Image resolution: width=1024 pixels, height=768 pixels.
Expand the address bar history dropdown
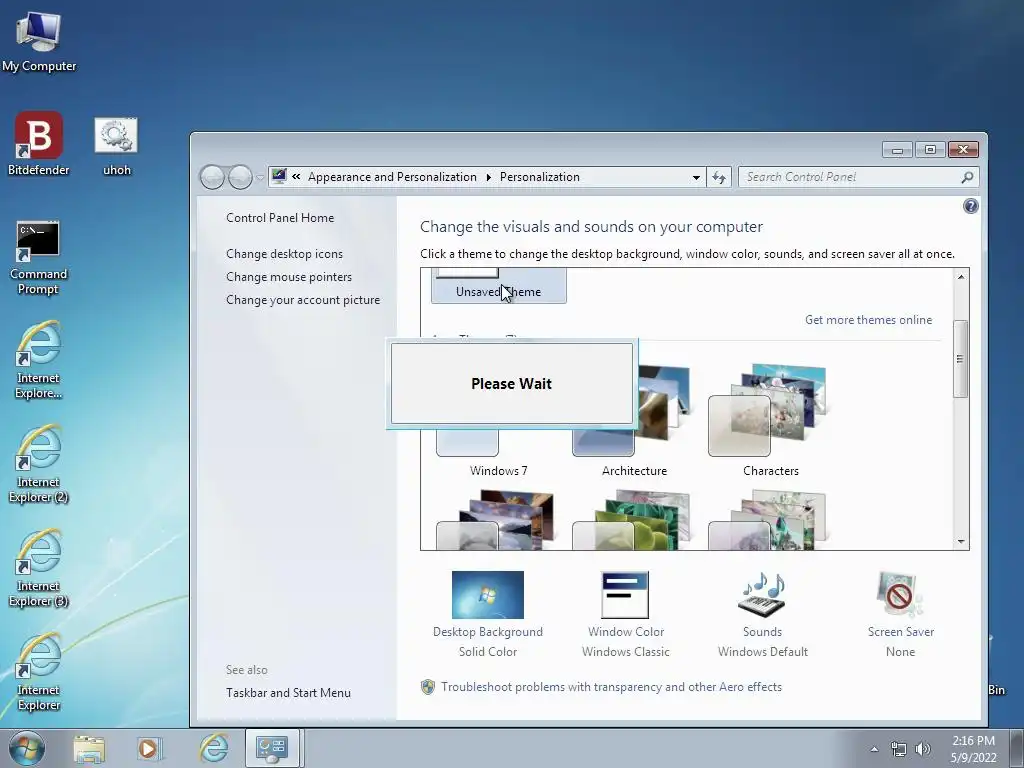(x=696, y=177)
